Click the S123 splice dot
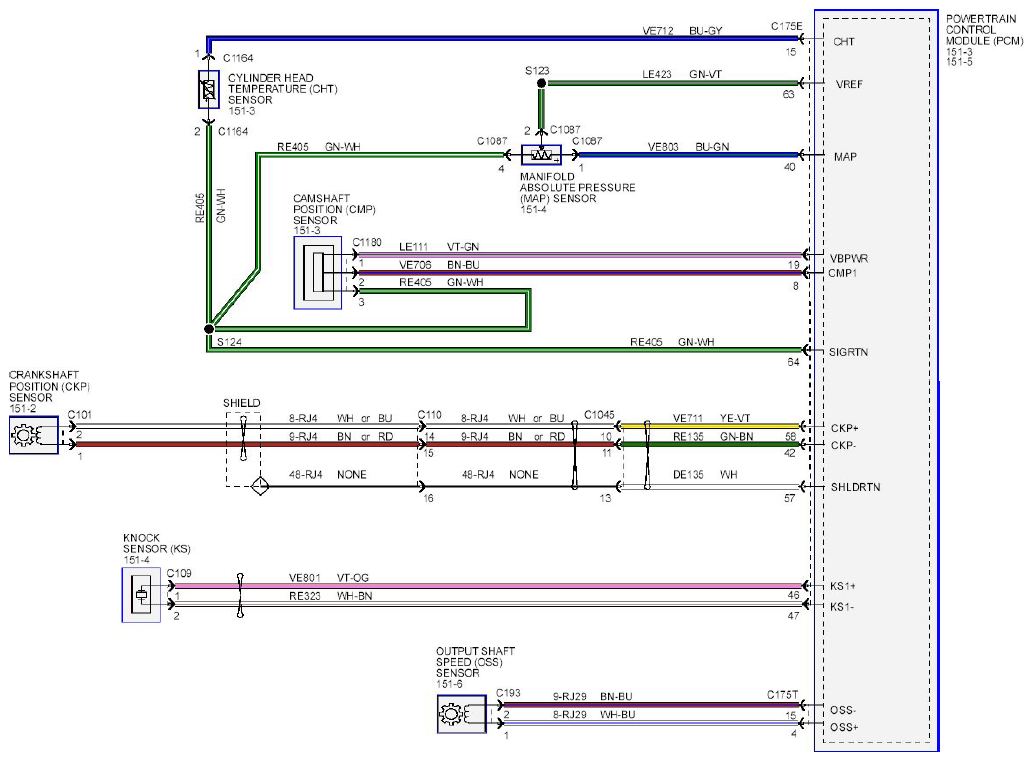This screenshot has width=1033, height=761. (x=542, y=83)
